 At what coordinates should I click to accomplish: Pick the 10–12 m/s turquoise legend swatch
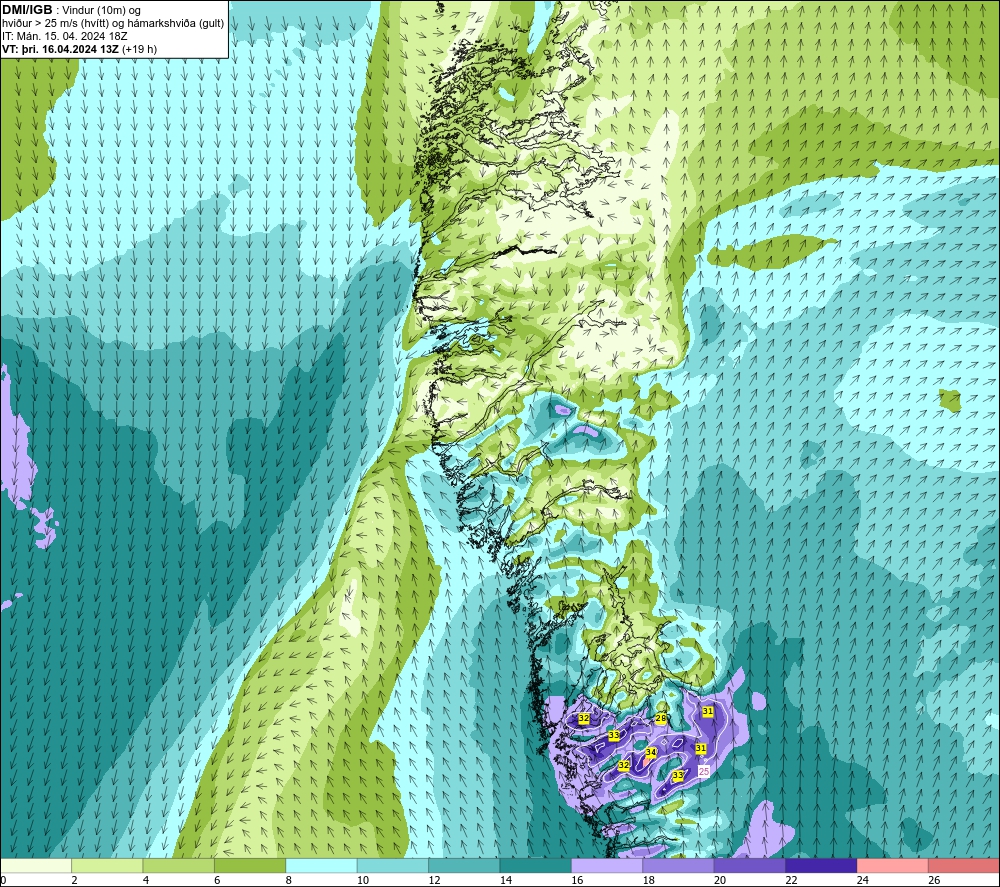393,866
